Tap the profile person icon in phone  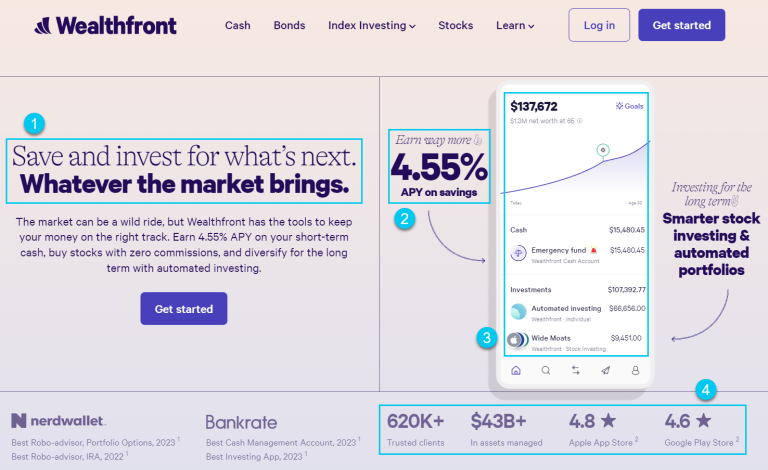[x=635, y=371]
